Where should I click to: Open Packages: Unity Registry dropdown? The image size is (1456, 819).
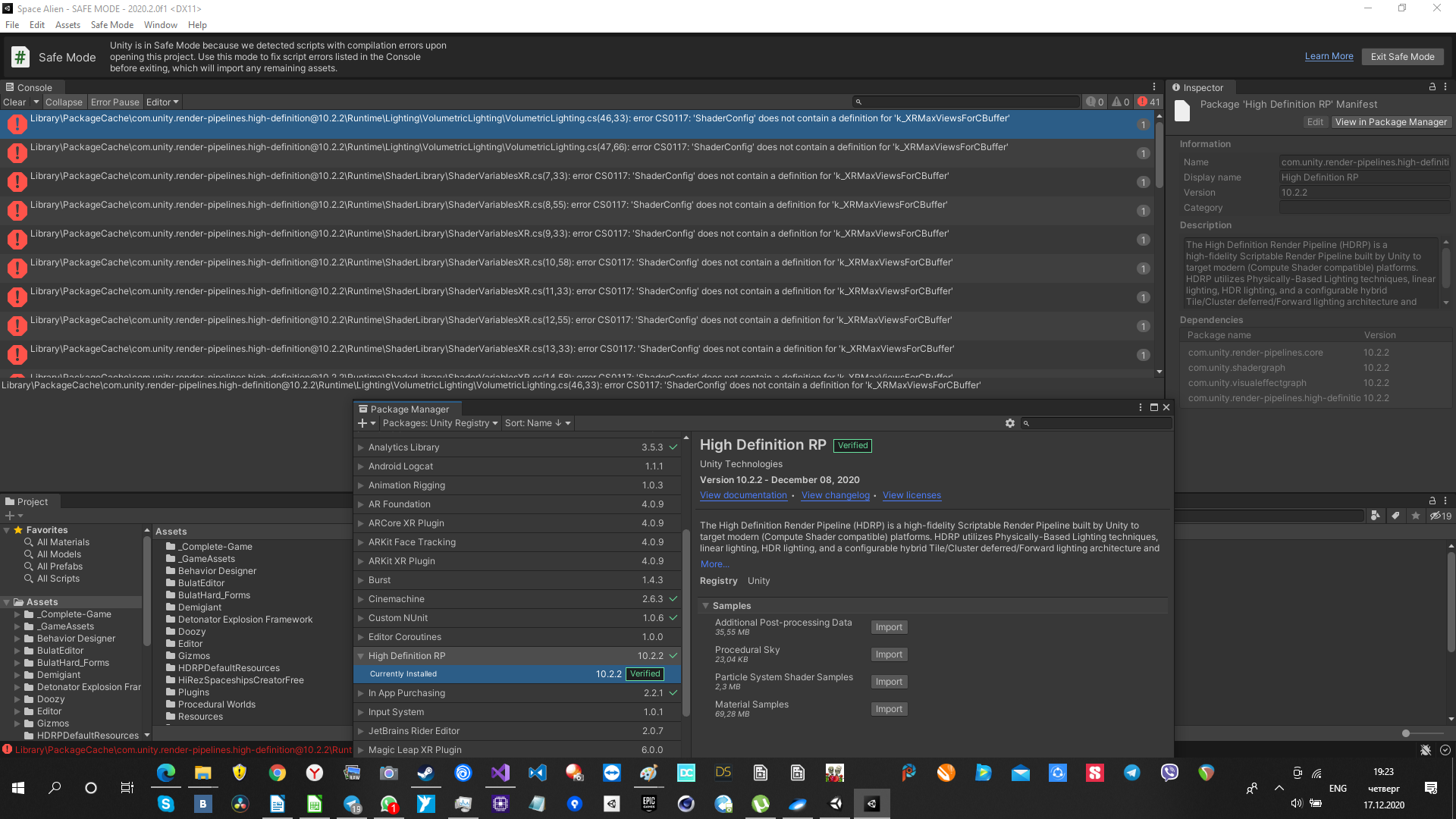pos(440,423)
